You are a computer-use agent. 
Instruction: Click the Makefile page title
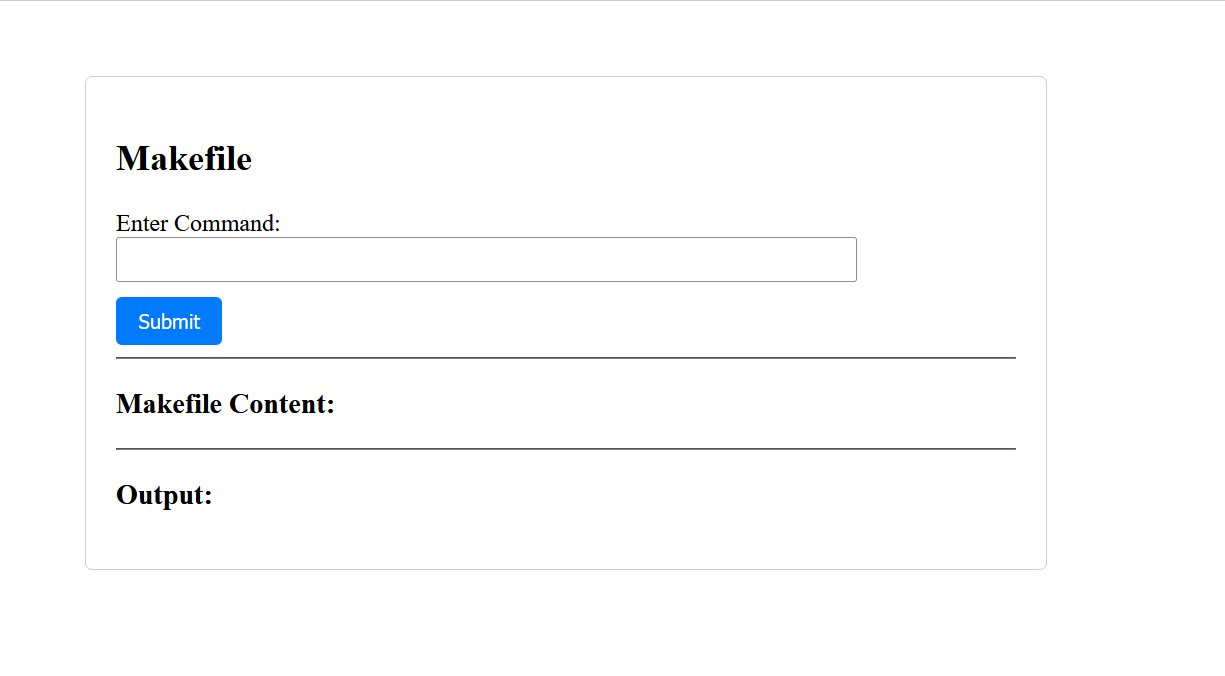pyautogui.click(x=184, y=159)
